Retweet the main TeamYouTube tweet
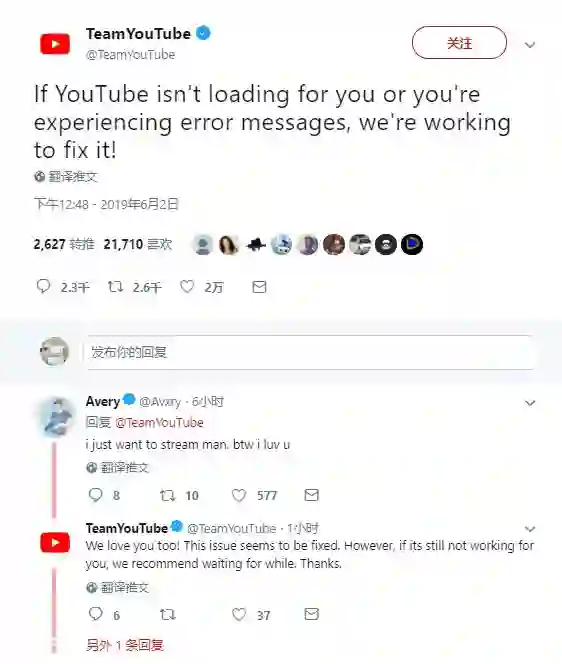 (x=115, y=287)
